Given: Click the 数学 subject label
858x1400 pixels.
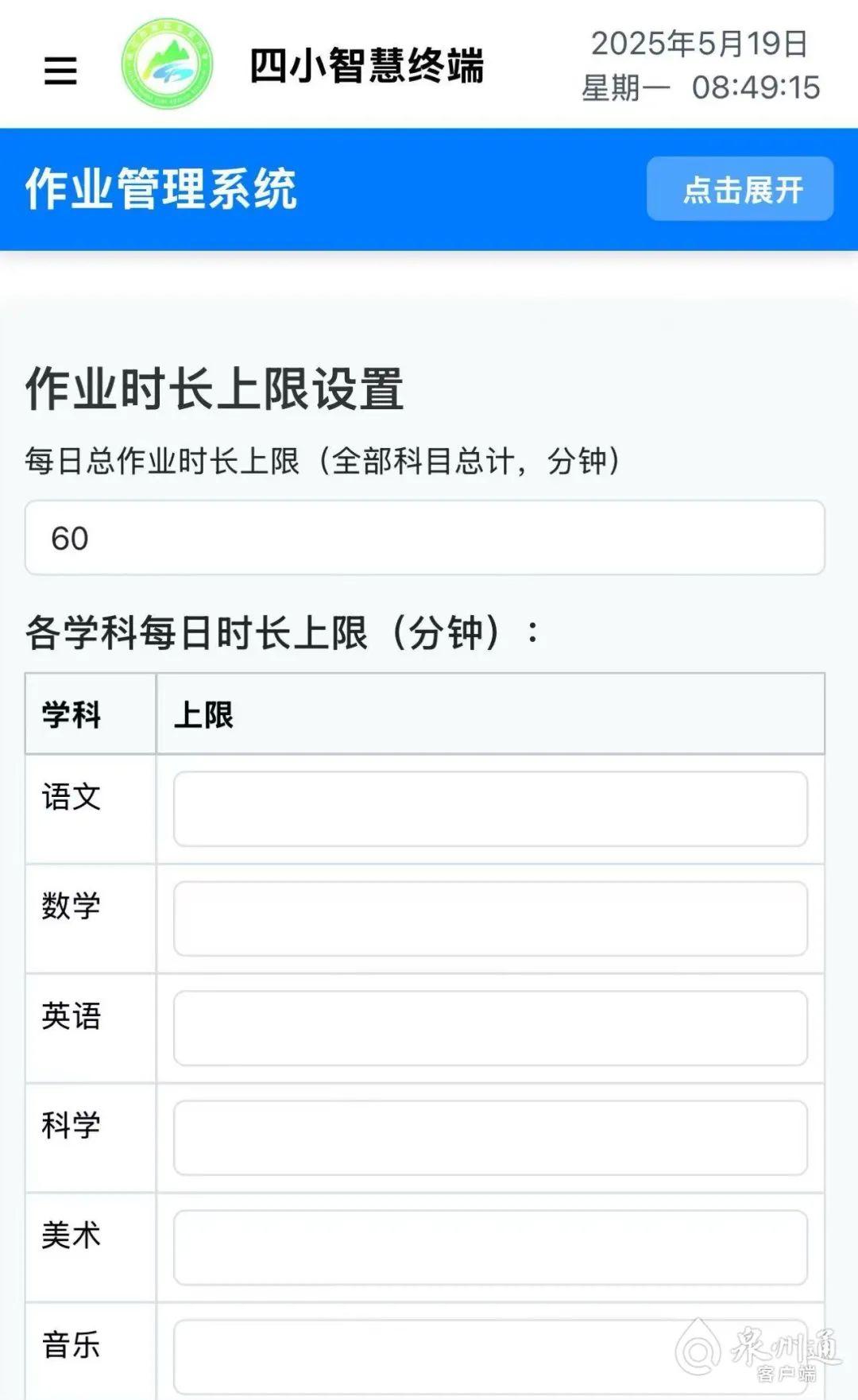Looking at the screenshot, I should pyautogui.click(x=71, y=906).
